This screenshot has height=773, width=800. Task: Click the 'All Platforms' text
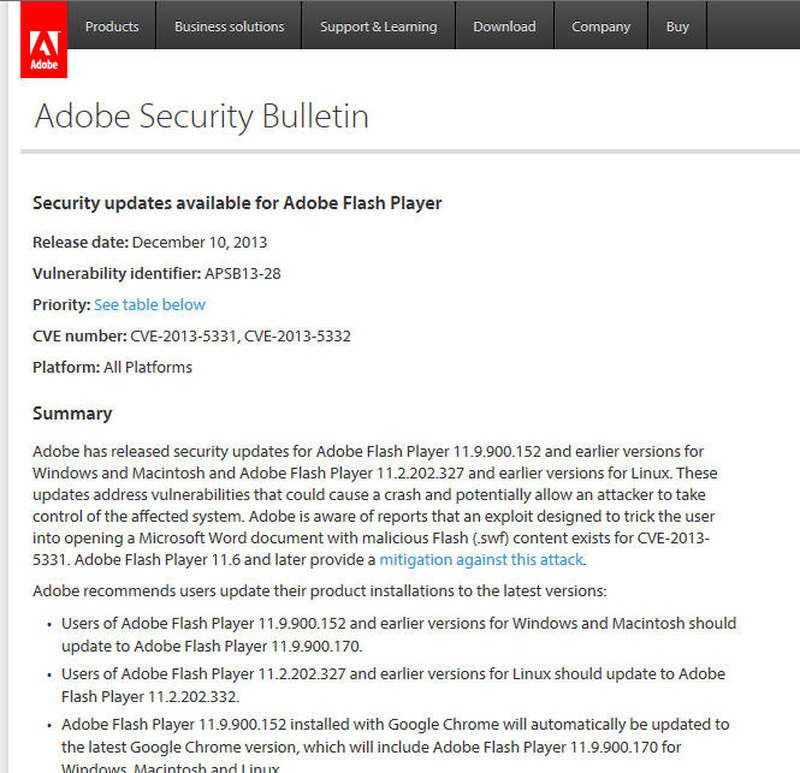pos(147,367)
